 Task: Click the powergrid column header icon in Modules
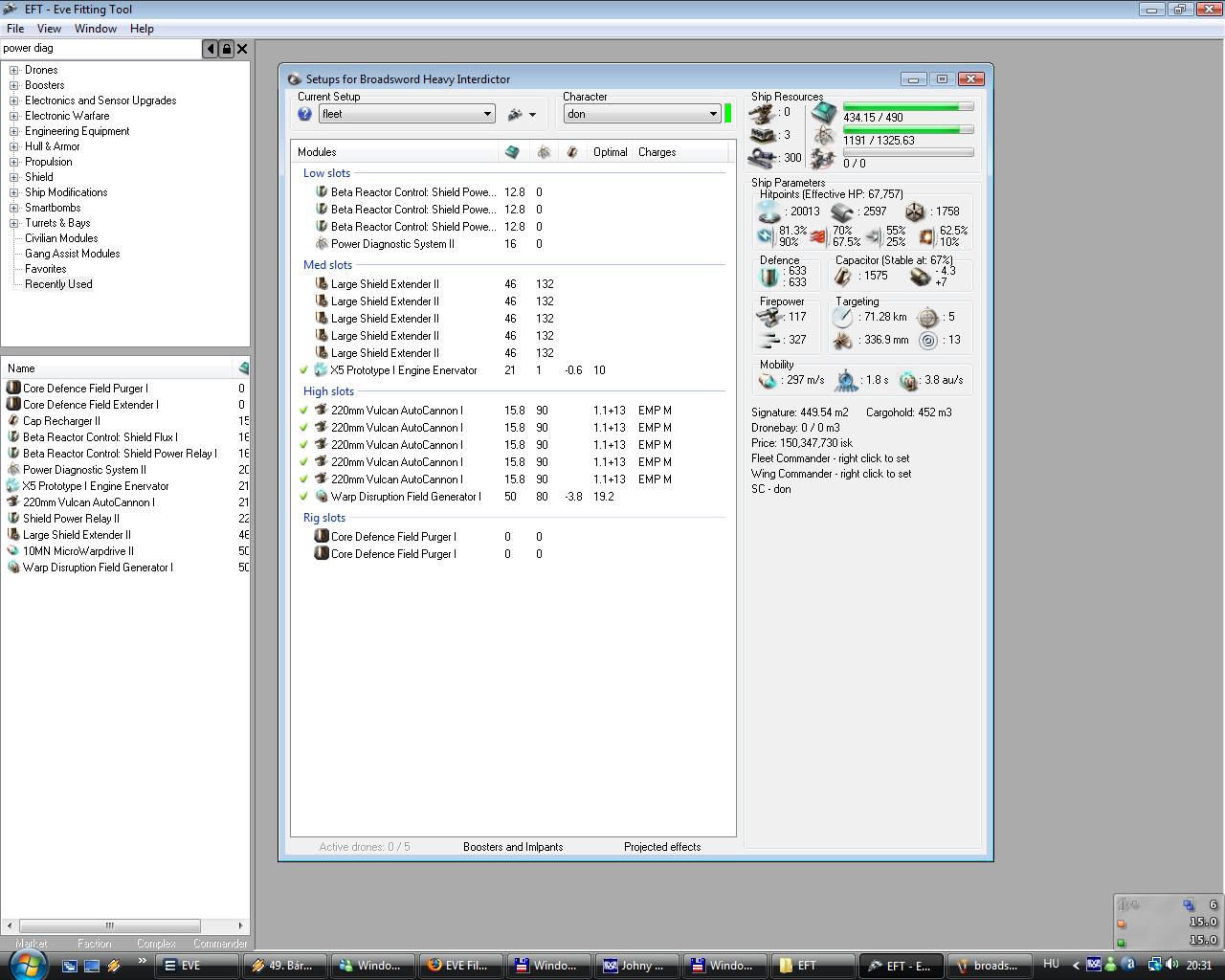point(544,152)
